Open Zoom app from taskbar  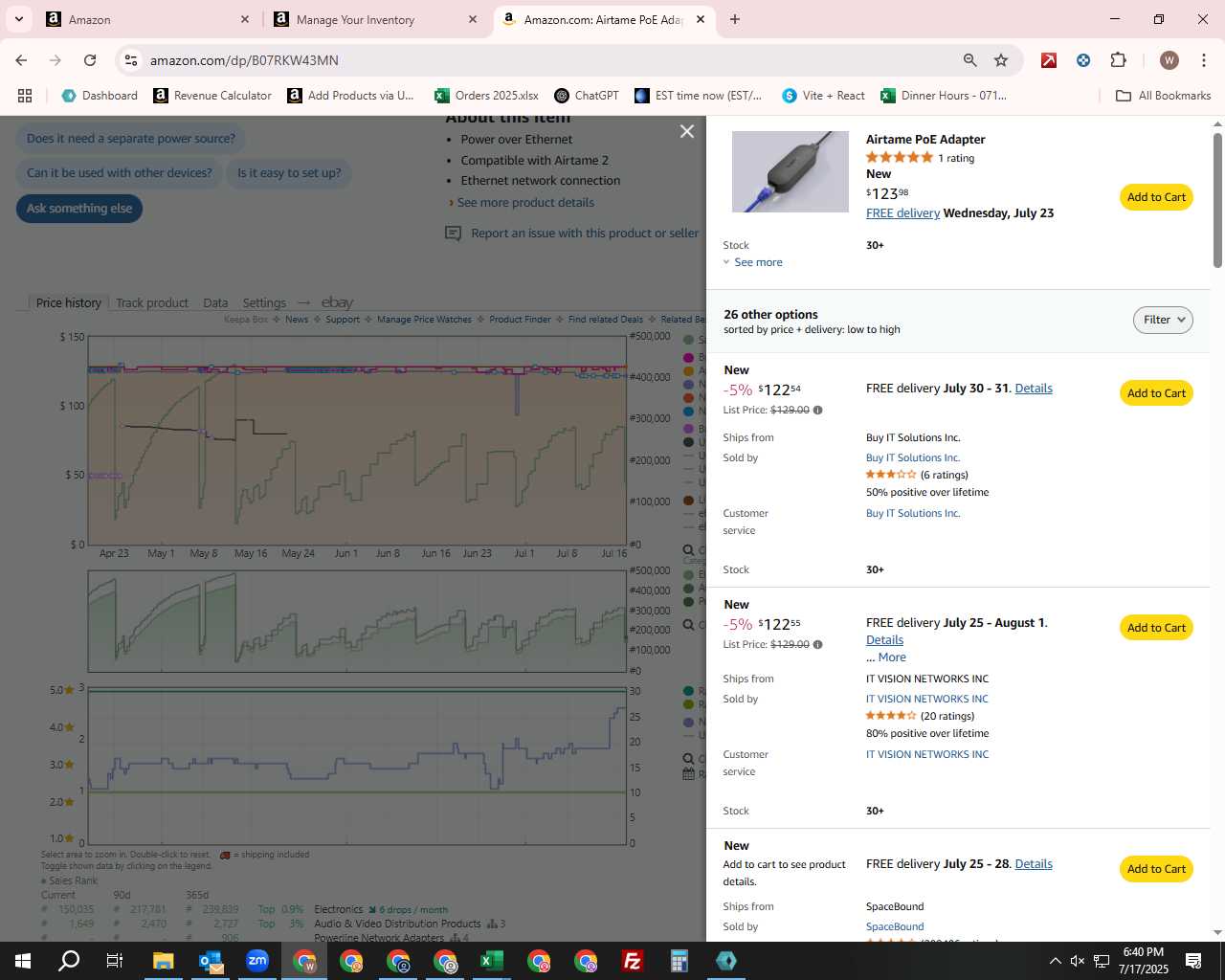257,961
